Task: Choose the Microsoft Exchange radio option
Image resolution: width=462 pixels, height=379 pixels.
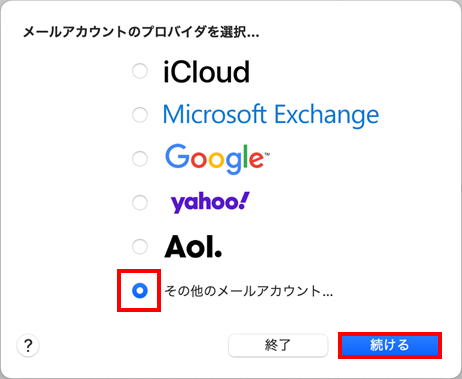Action: [x=140, y=115]
